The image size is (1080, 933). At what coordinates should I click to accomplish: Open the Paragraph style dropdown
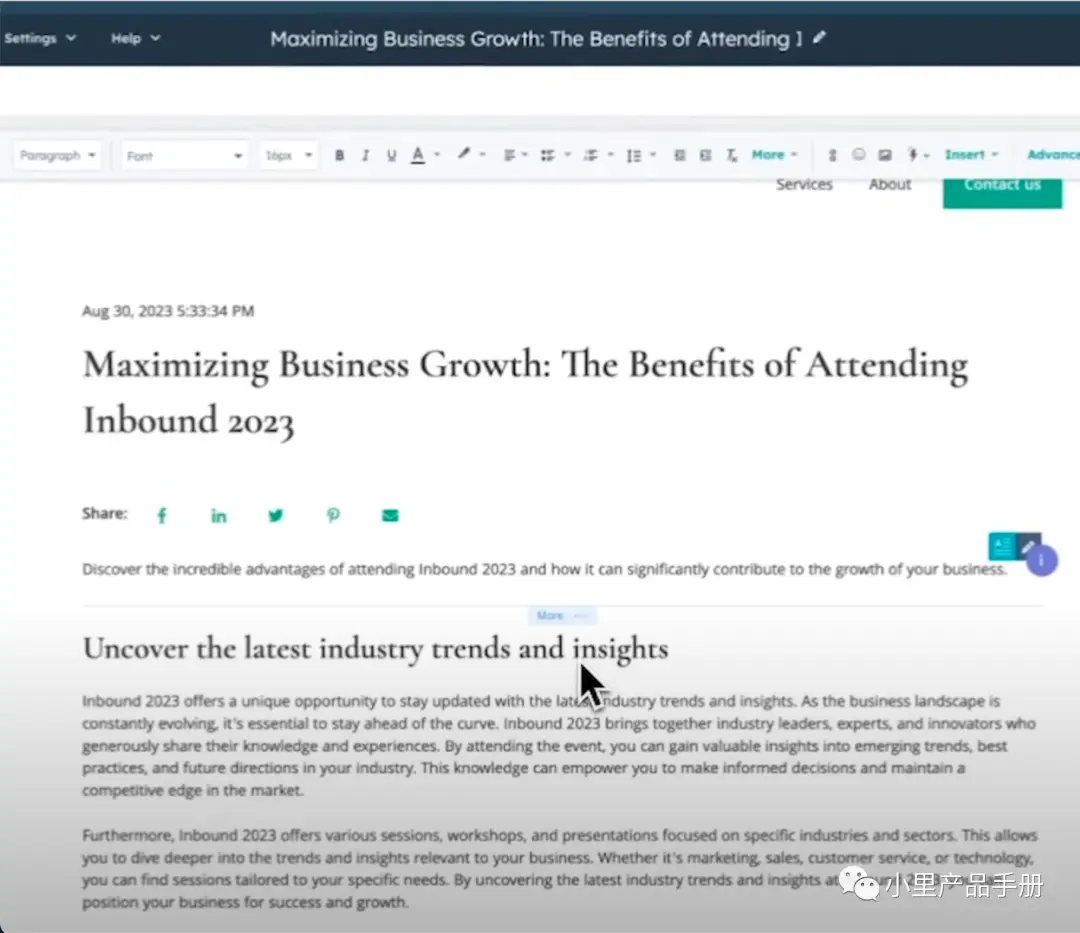click(57, 156)
